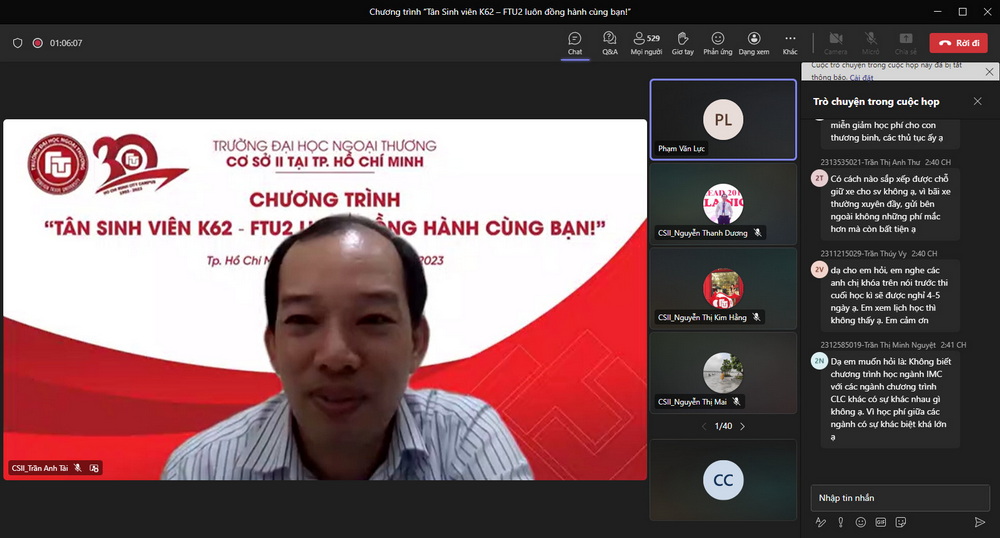Select the CC participant tile
Viewport: 1000px width, 538px height.
(x=723, y=479)
